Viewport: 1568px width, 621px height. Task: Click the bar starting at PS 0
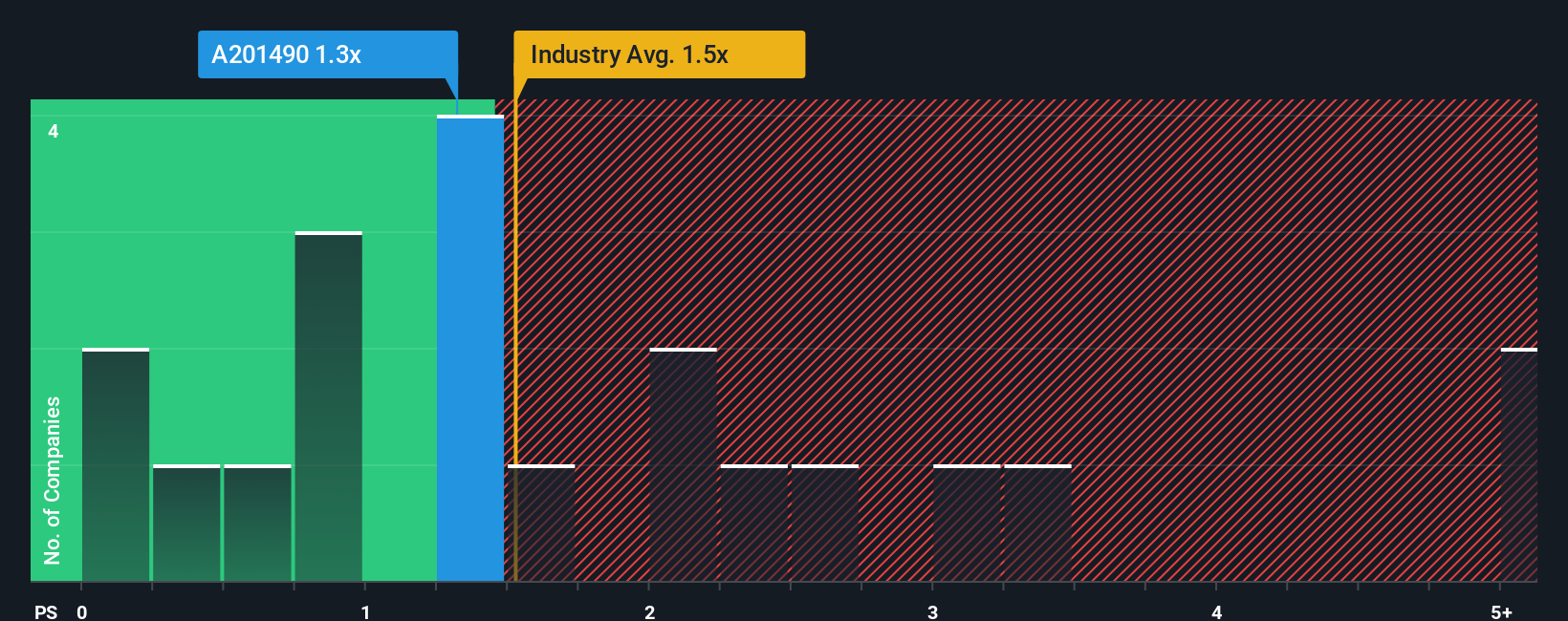(x=116, y=465)
